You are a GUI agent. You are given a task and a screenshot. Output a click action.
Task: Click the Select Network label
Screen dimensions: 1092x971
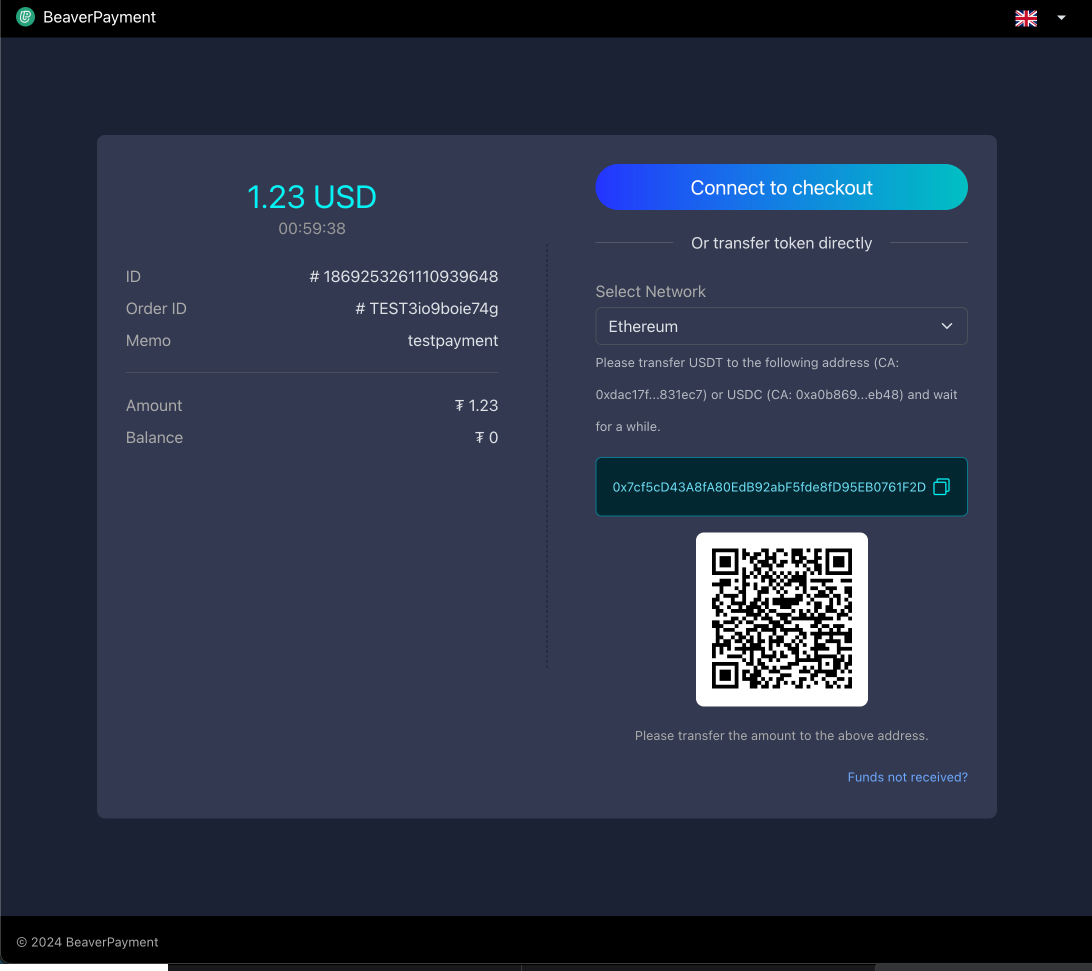coord(650,292)
